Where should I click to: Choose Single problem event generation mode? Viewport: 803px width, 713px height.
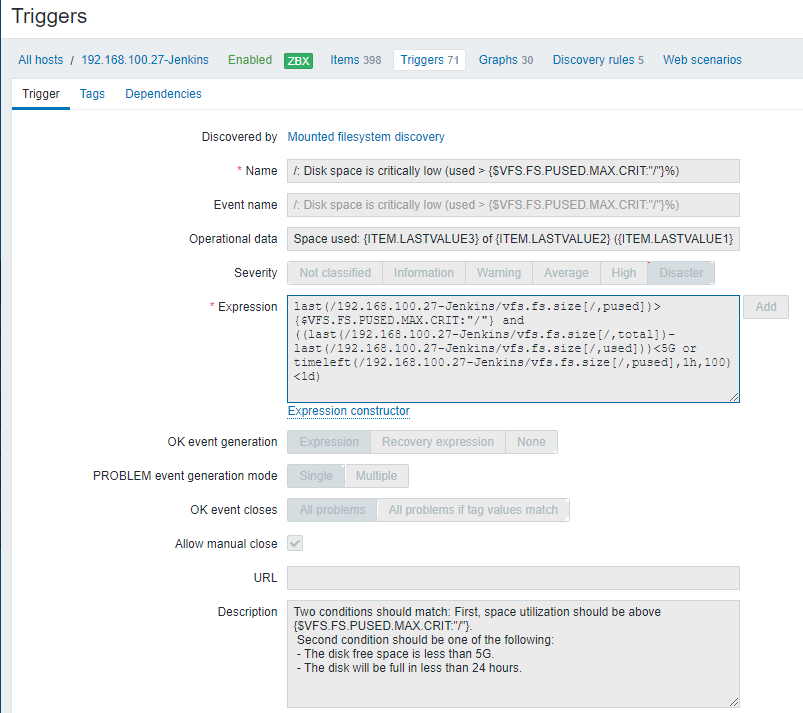click(x=316, y=476)
